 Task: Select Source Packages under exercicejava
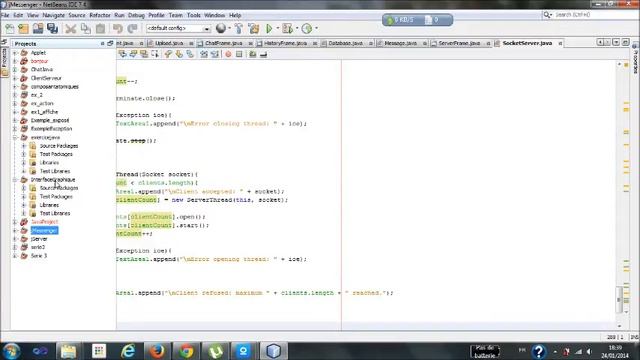pos(59,146)
